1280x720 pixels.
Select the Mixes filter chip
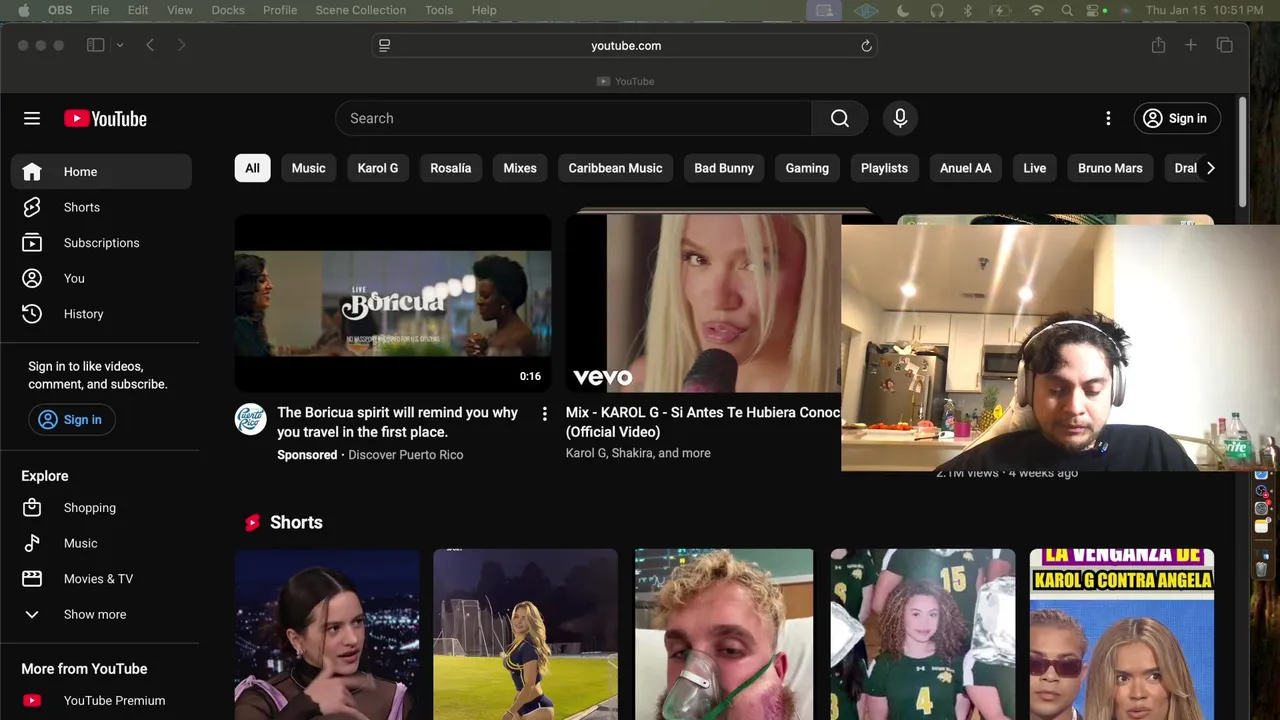tap(519, 168)
